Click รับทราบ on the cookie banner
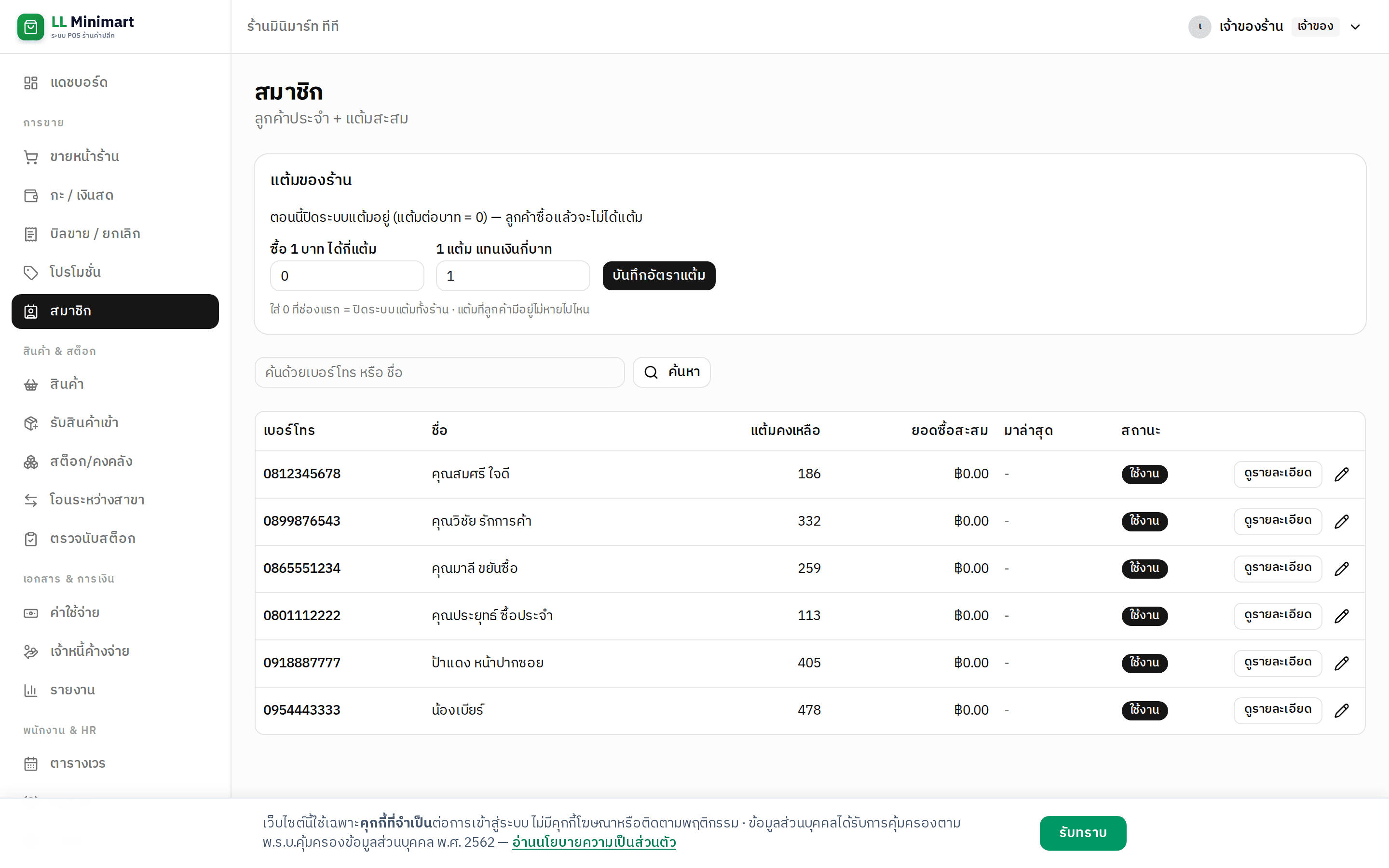This screenshot has height=868, width=1389. pyautogui.click(x=1082, y=833)
